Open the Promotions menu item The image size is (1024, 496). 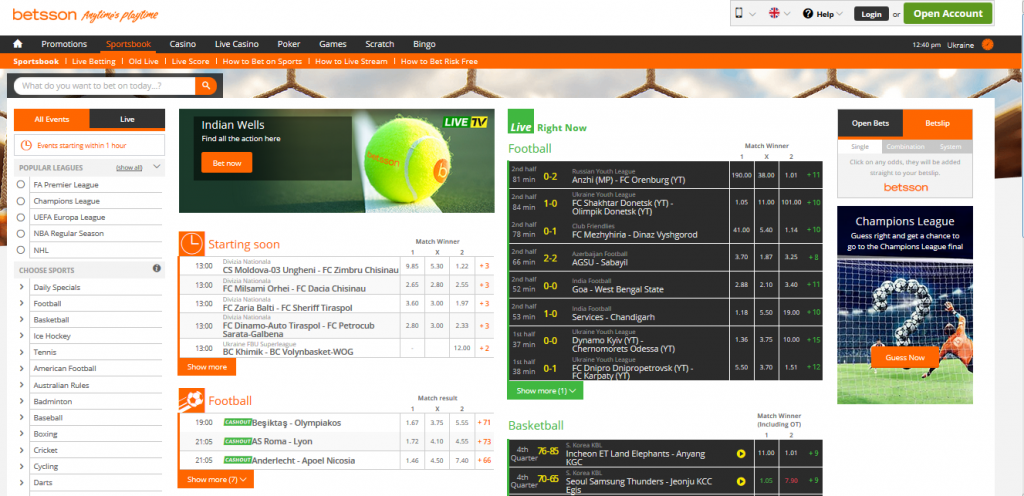point(64,44)
